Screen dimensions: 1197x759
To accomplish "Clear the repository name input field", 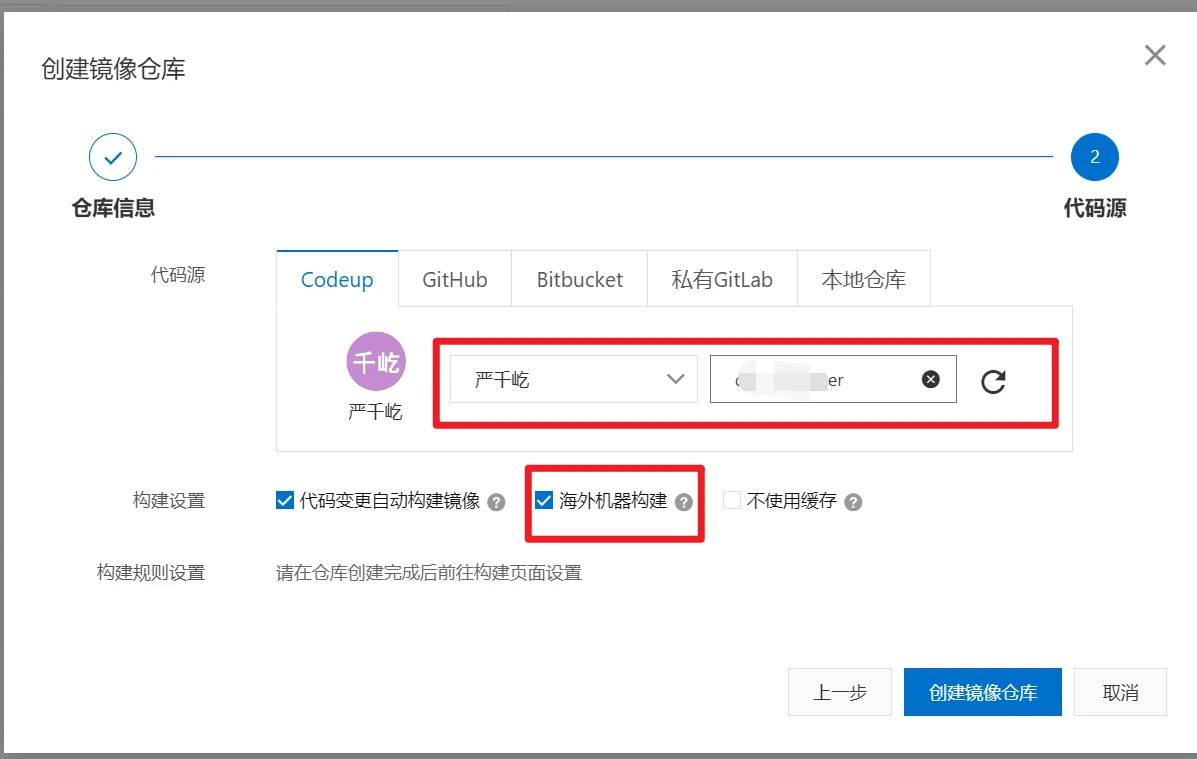I will 930,379.
